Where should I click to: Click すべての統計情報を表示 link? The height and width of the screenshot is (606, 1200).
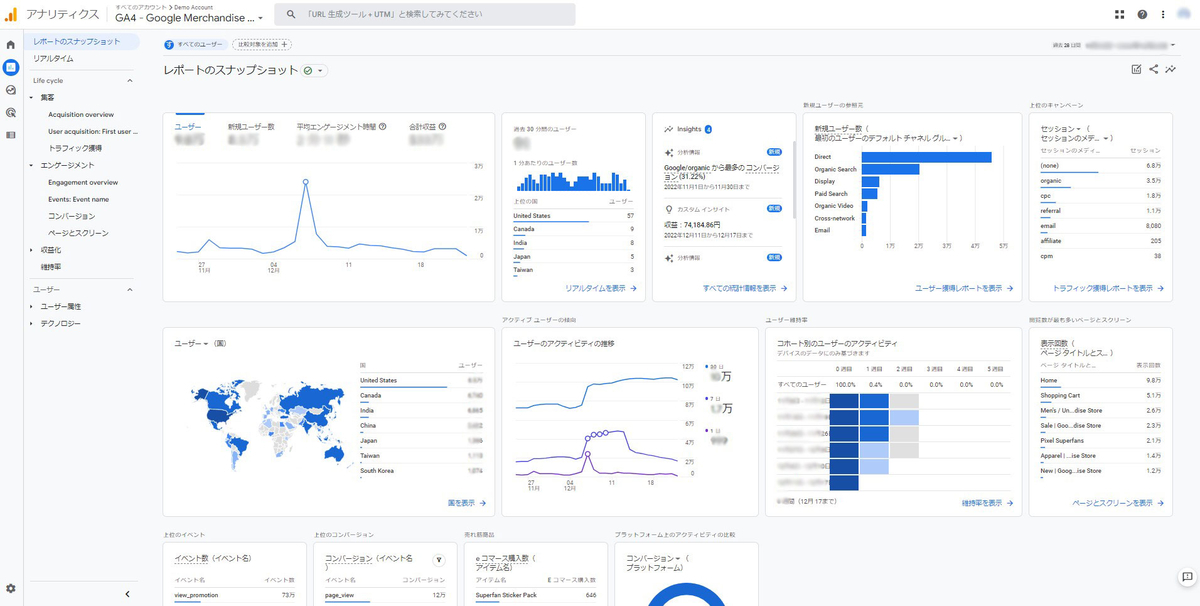[x=745, y=288]
